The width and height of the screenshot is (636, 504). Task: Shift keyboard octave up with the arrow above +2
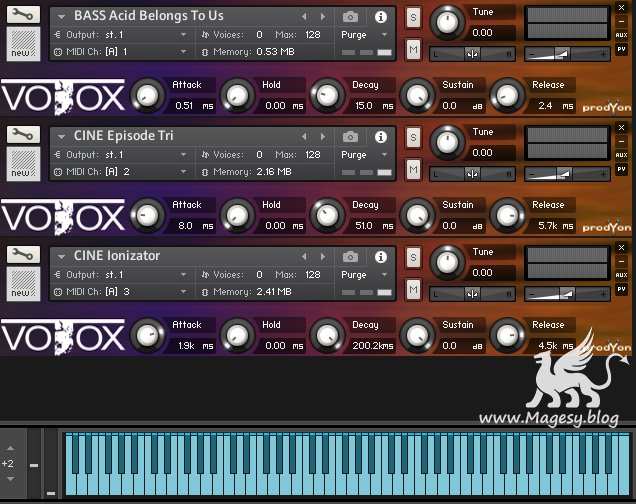click(11, 448)
